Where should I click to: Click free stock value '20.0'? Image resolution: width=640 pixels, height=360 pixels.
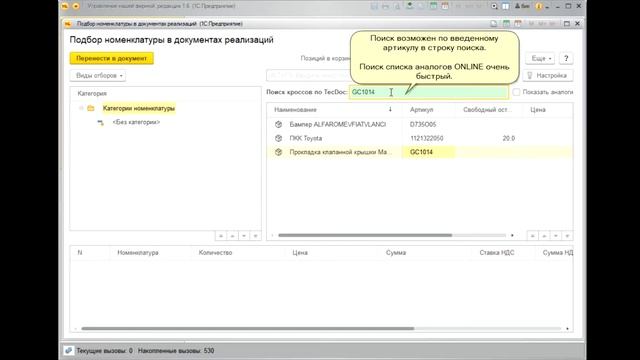[509, 138]
